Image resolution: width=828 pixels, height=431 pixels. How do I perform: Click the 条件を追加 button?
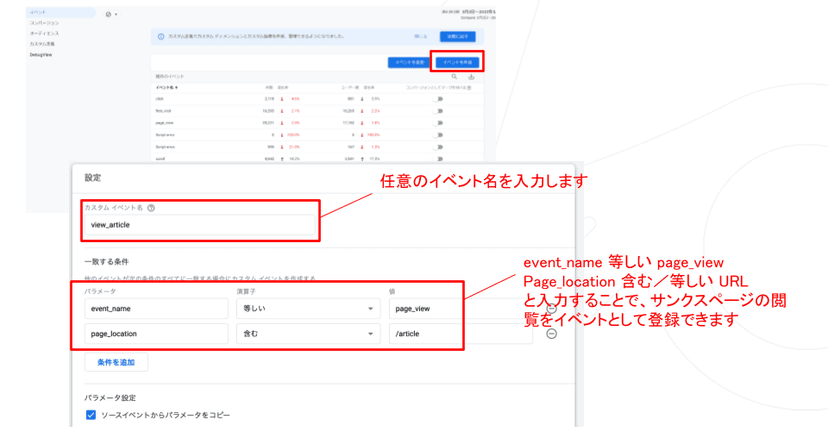(116, 362)
